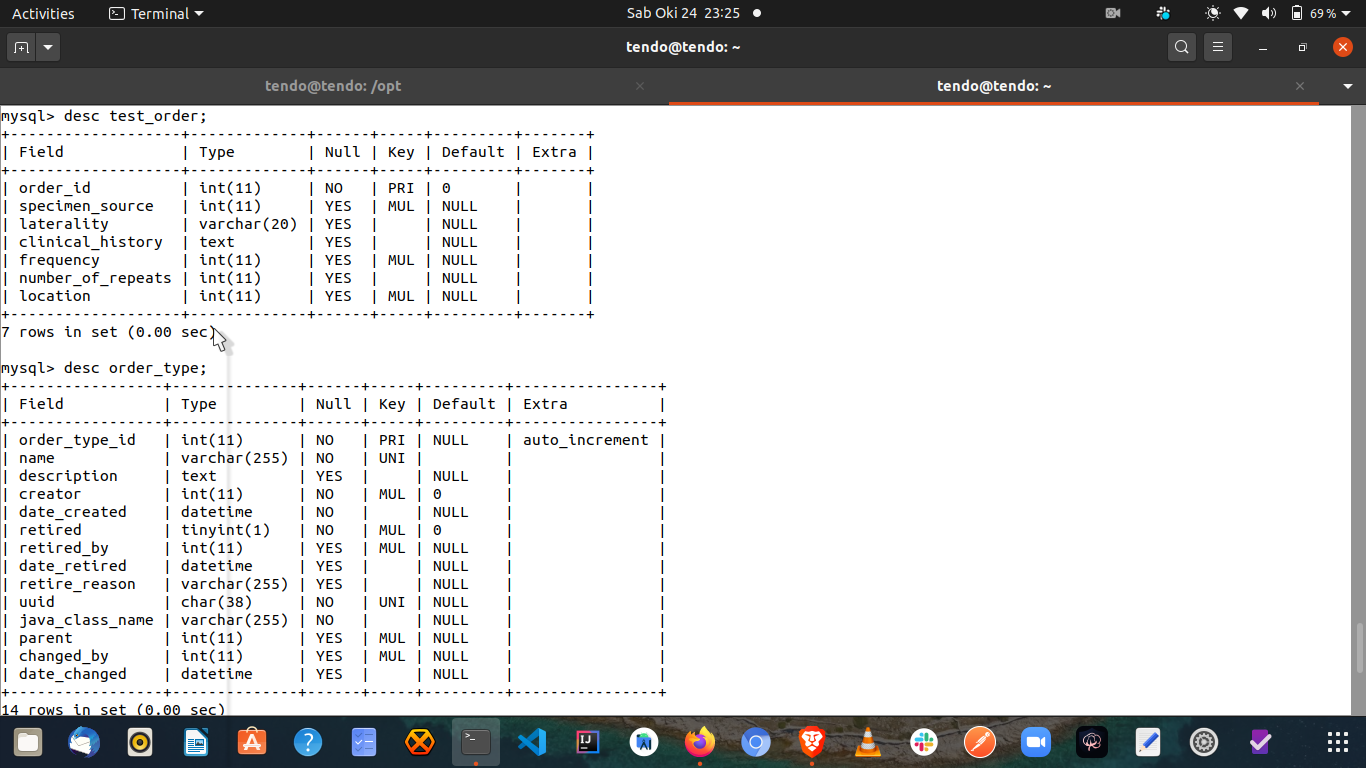Screen dimensions: 1366x768
Task: Click the 'auto_increment' extra value
Action: pos(586,440)
